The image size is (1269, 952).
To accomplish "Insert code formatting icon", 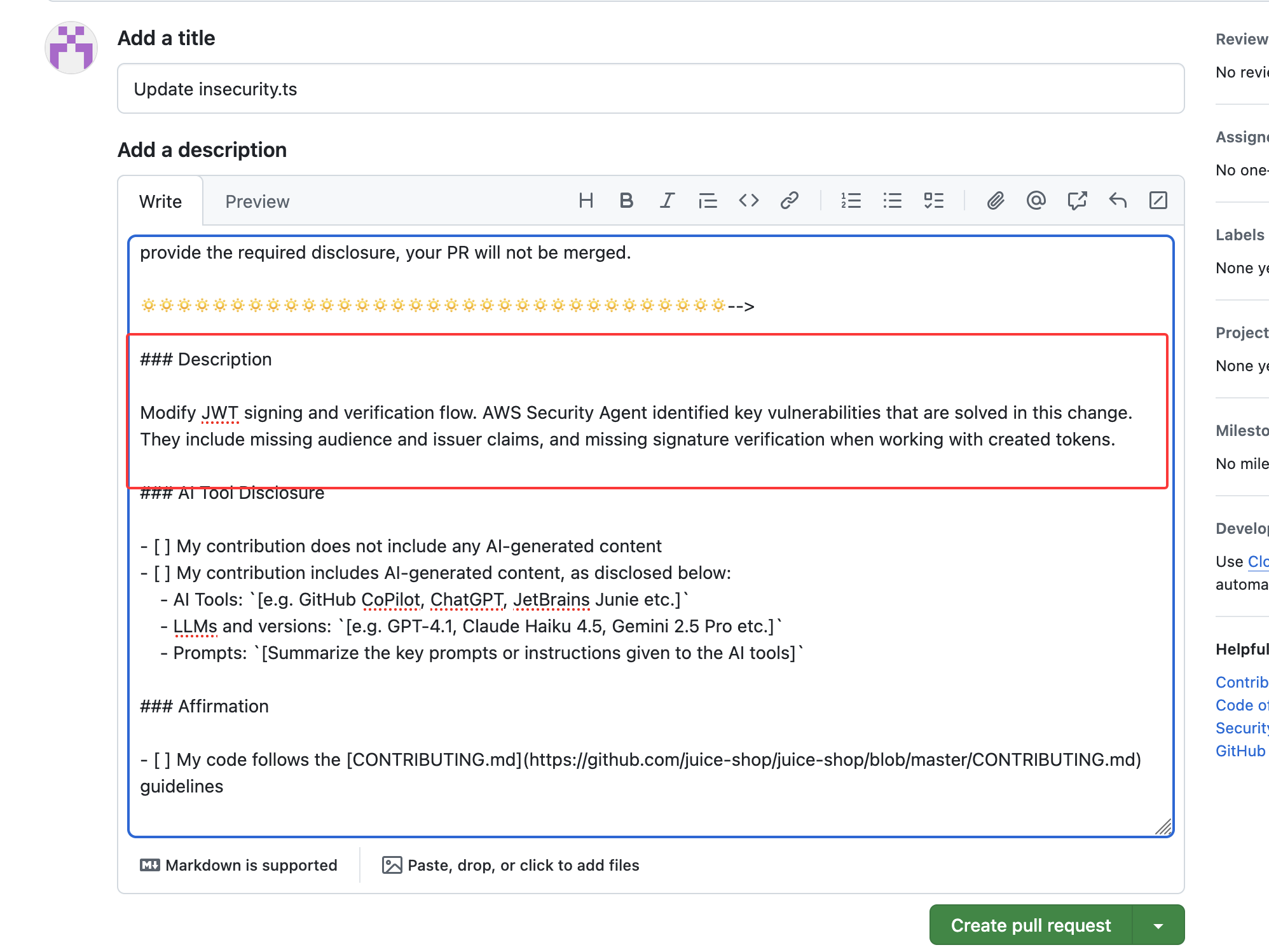I will click(748, 201).
